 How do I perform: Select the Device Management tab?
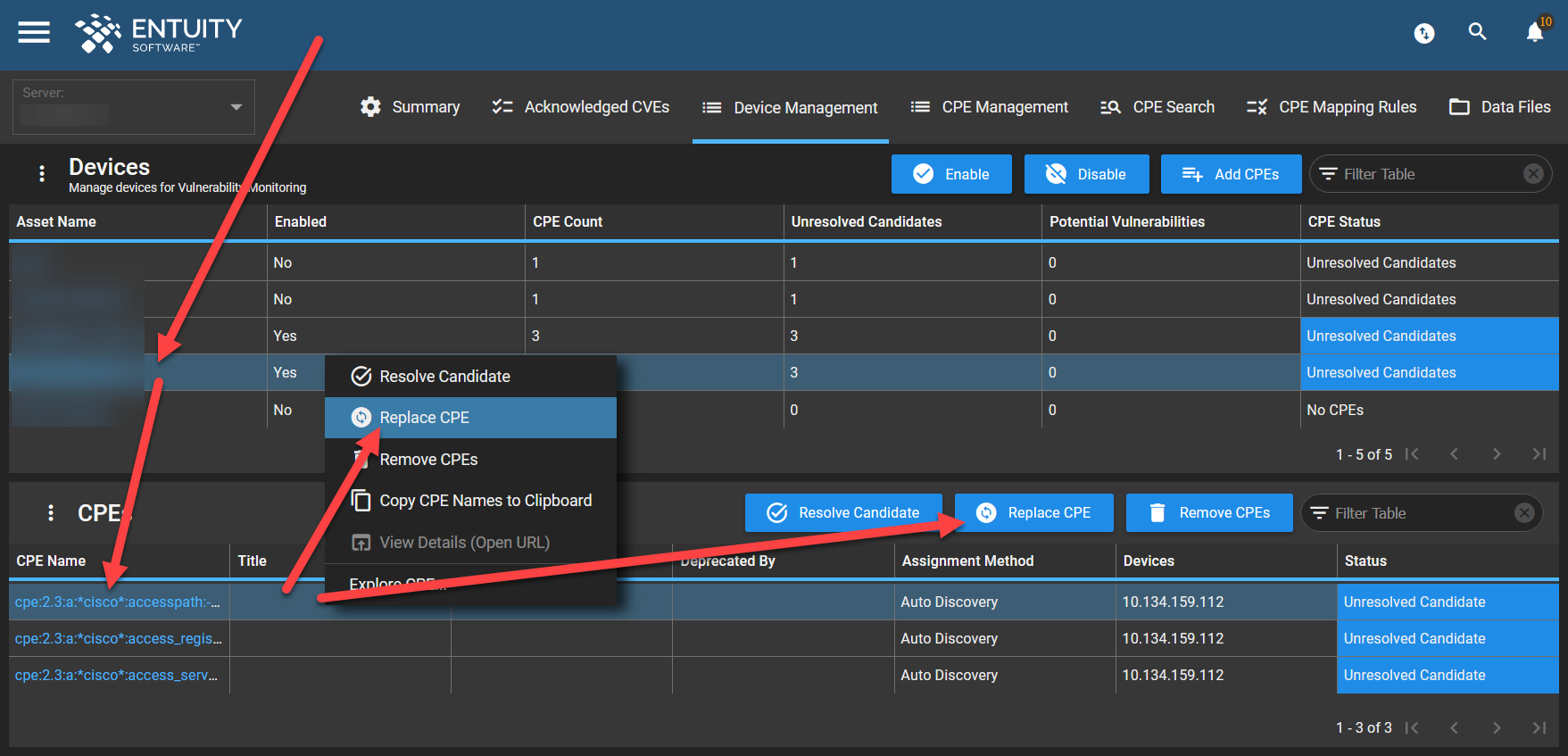[x=790, y=108]
